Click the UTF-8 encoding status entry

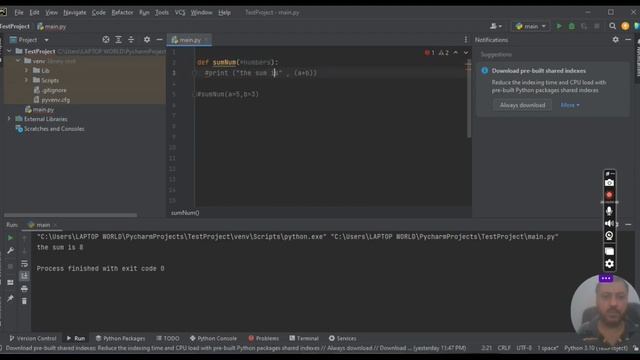(x=524, y=348)
